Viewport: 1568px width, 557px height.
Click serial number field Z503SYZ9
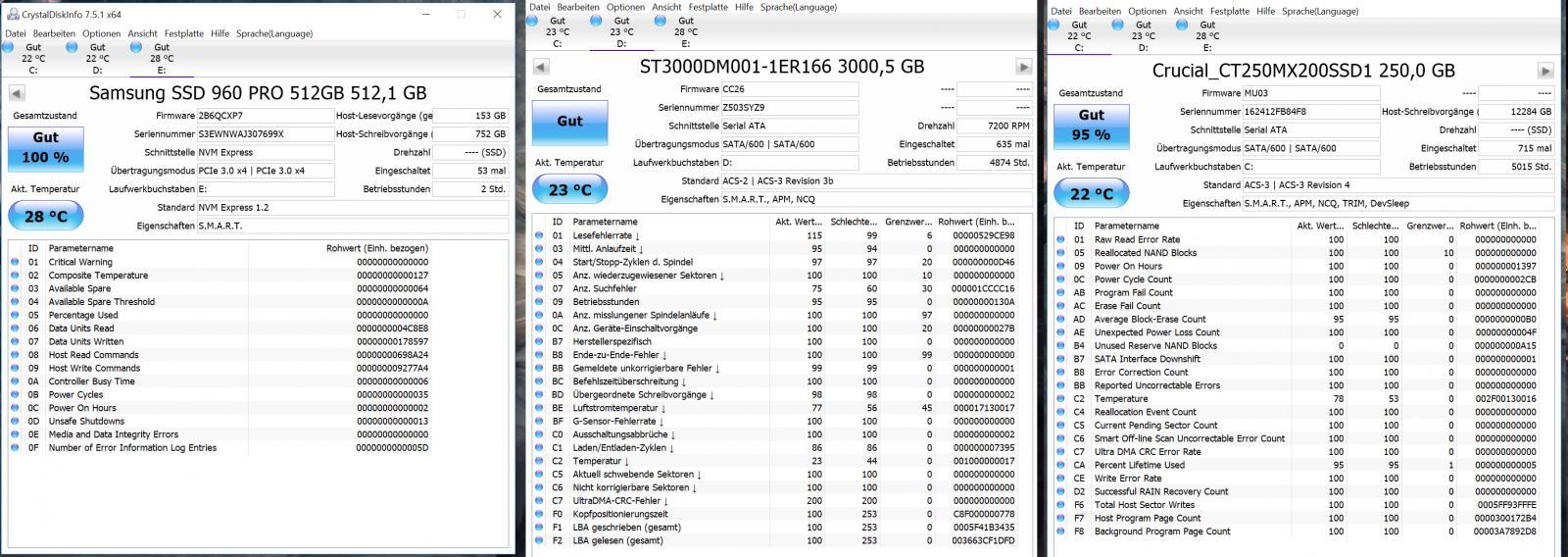pyautogui.click(x=789, y=108)
